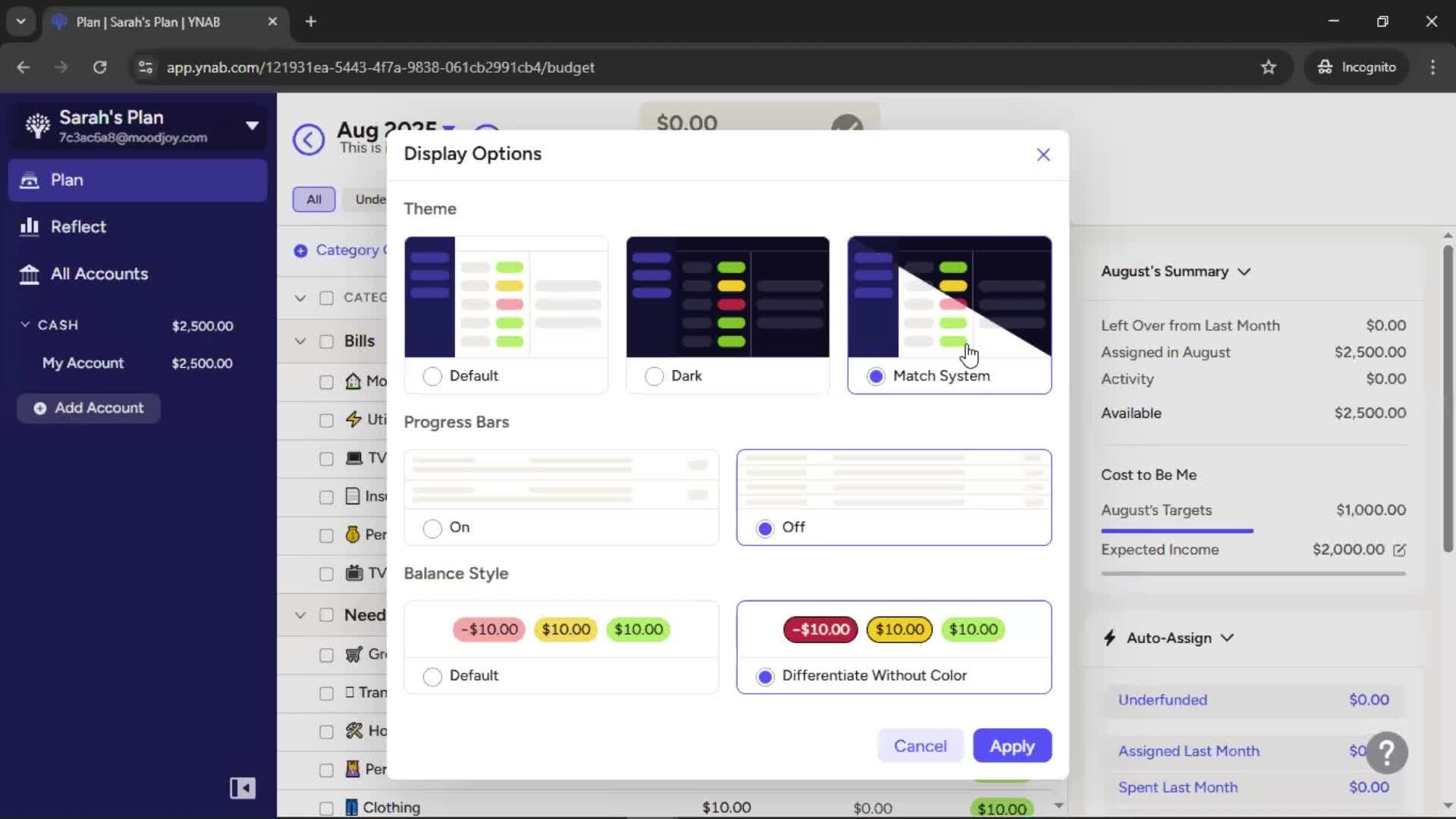Collapse the CASH accounts group

pos(25,325)
